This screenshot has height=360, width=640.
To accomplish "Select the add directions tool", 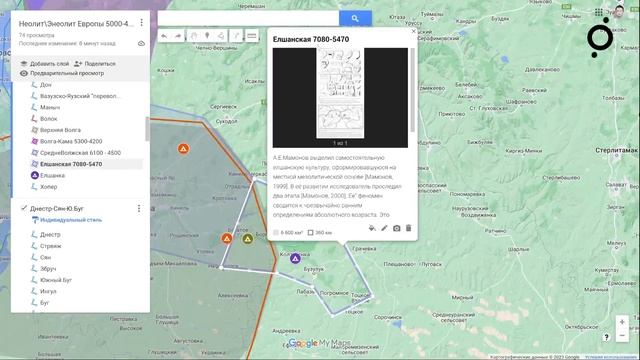I will coord(236,36).
